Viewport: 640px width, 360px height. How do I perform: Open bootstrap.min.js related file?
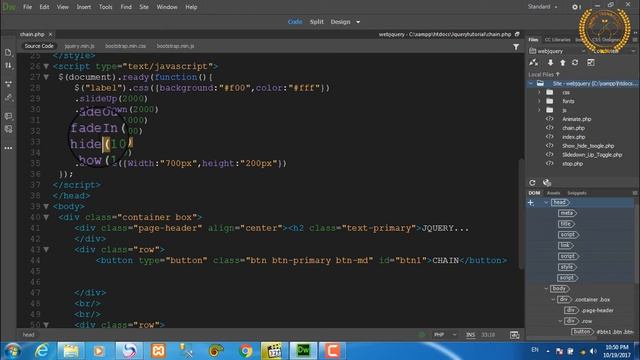click(175, 46)
